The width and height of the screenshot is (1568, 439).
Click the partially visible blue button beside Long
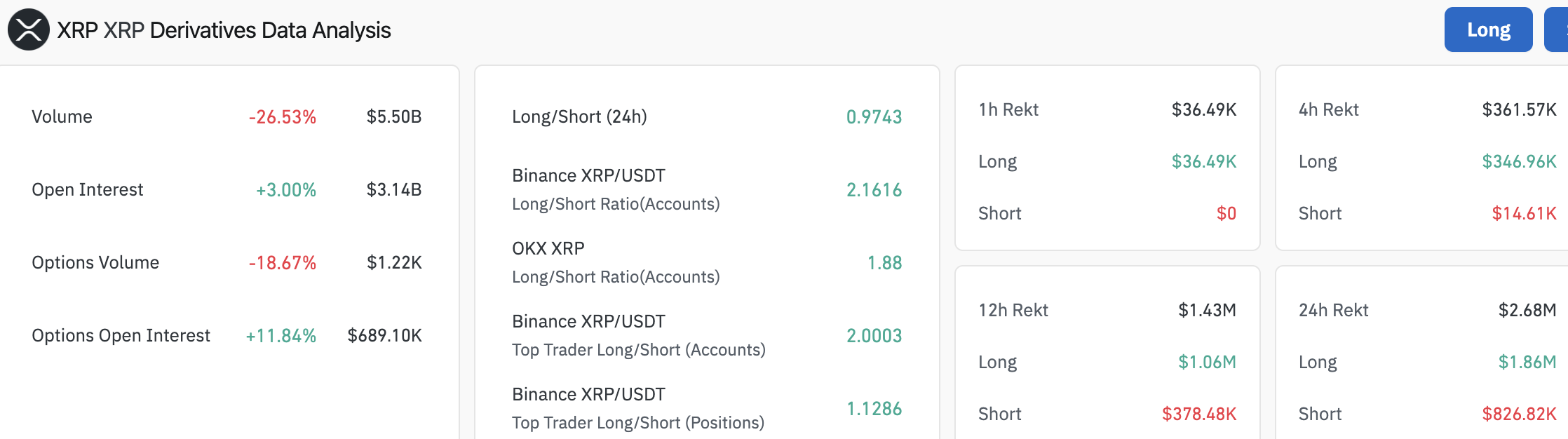(x=1557, y=29)
